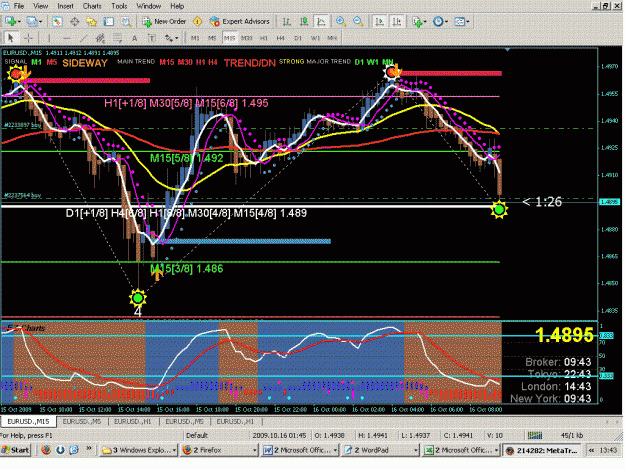Image resolution: width=625 pixels, height=469 pixels.
Task: Switch to 214282: MetaTrader taskbar button
Action: pyautogui.click(x=542, y=450)
